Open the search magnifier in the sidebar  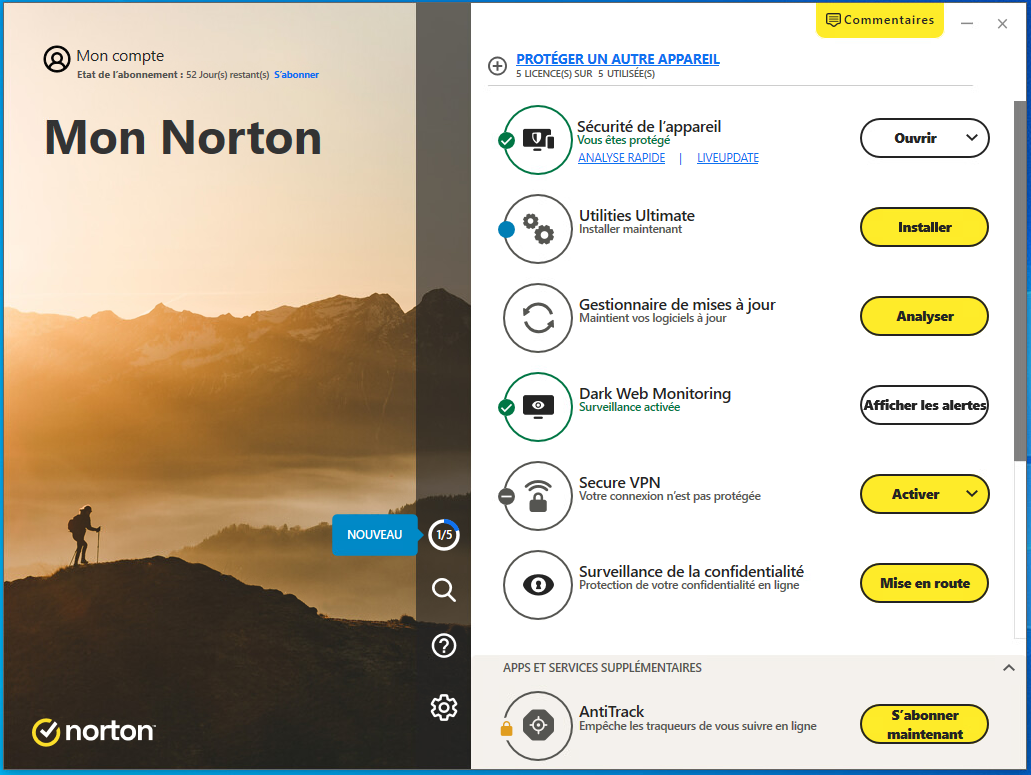click(444, 590)
